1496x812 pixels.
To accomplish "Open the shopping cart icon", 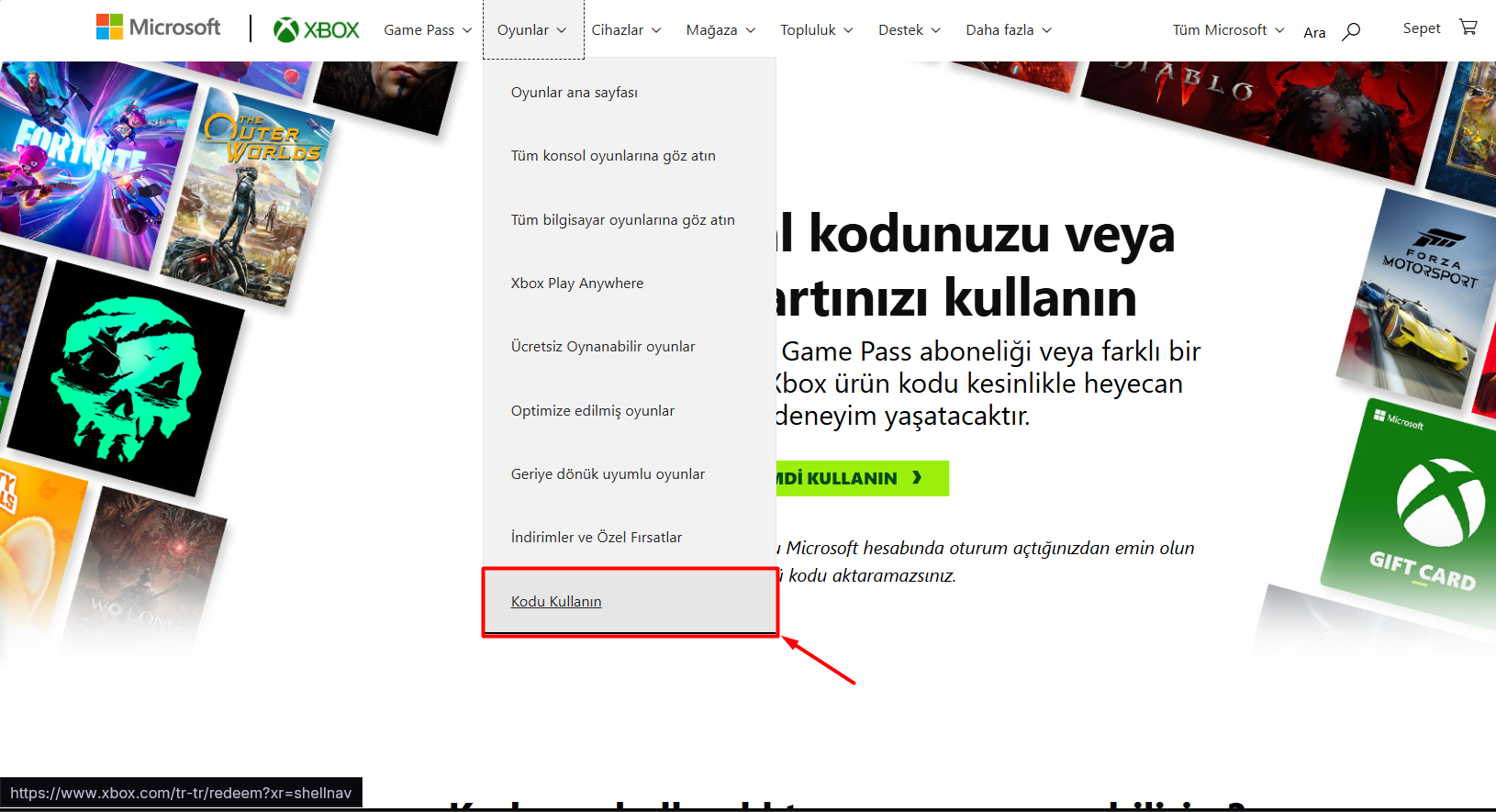I will pyautogui.click(x=1468, y=28).
